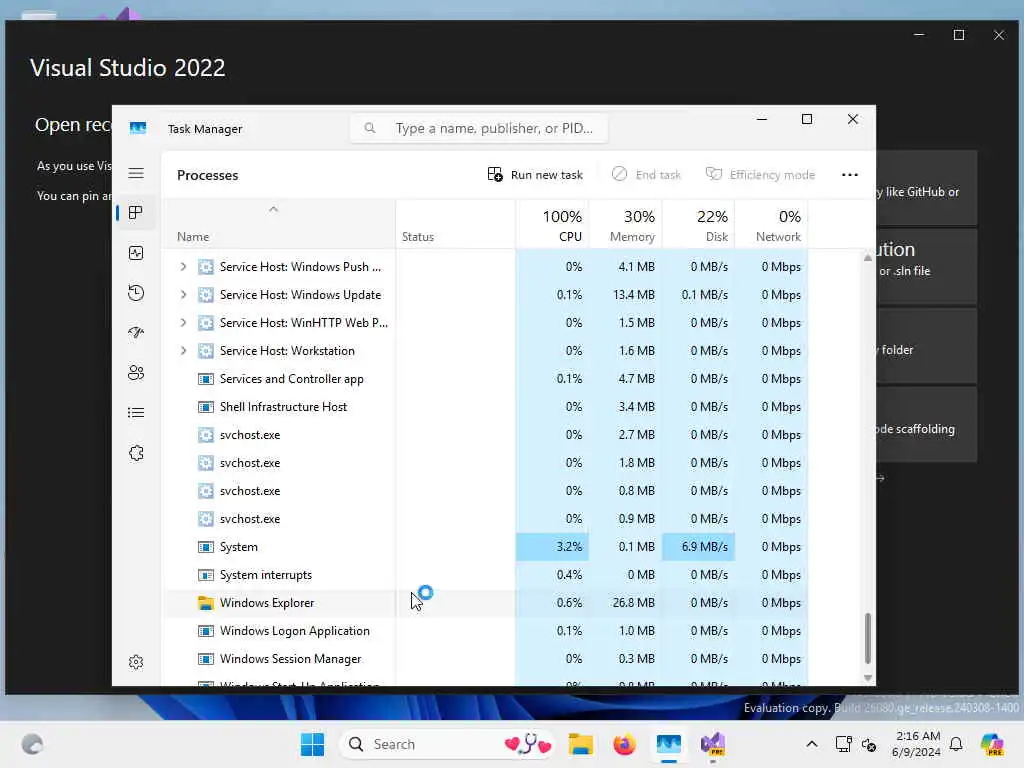Click the taskbar Search box
1024x768 pixels.
coord(447,744)
